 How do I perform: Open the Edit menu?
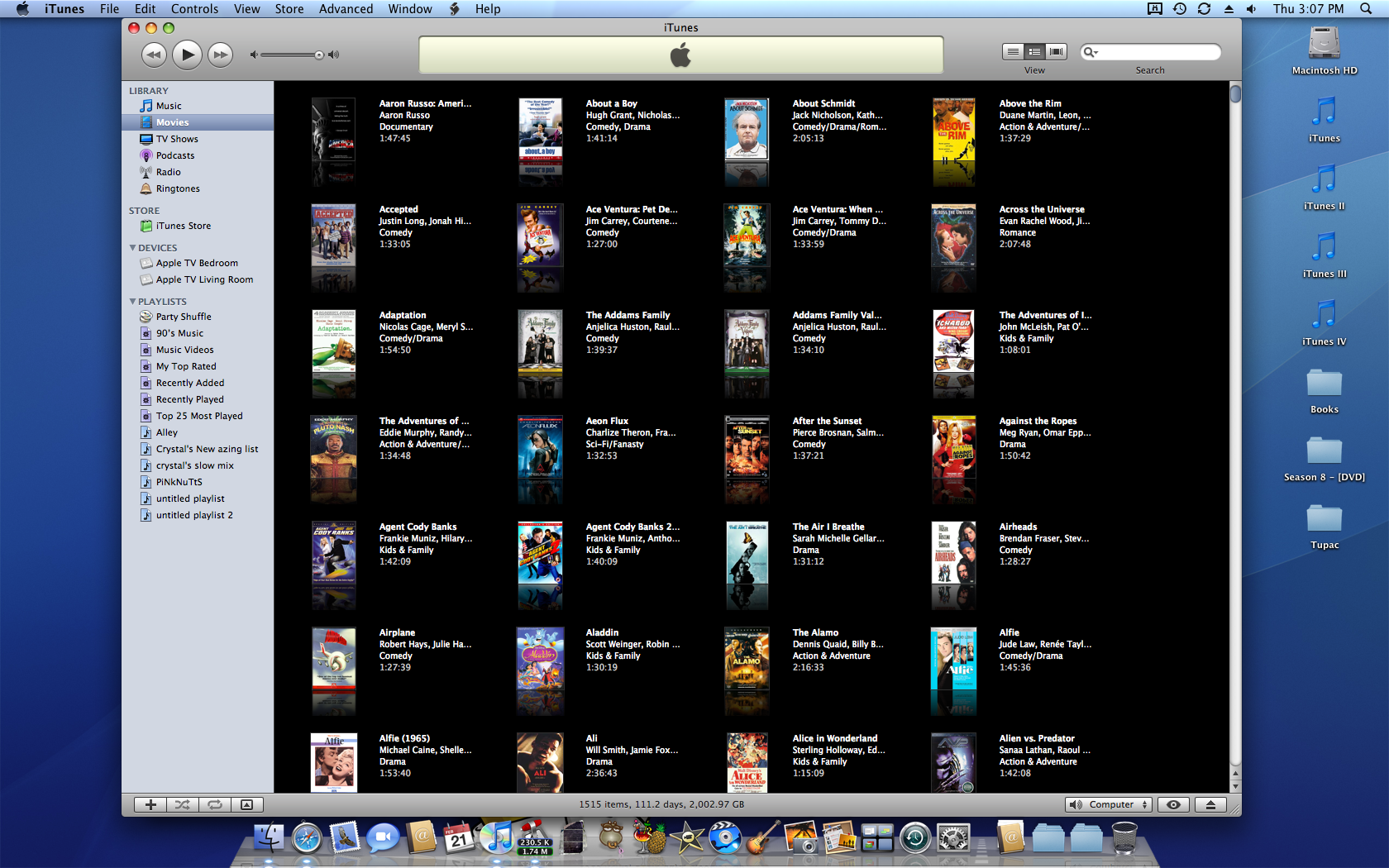point(145,9)
